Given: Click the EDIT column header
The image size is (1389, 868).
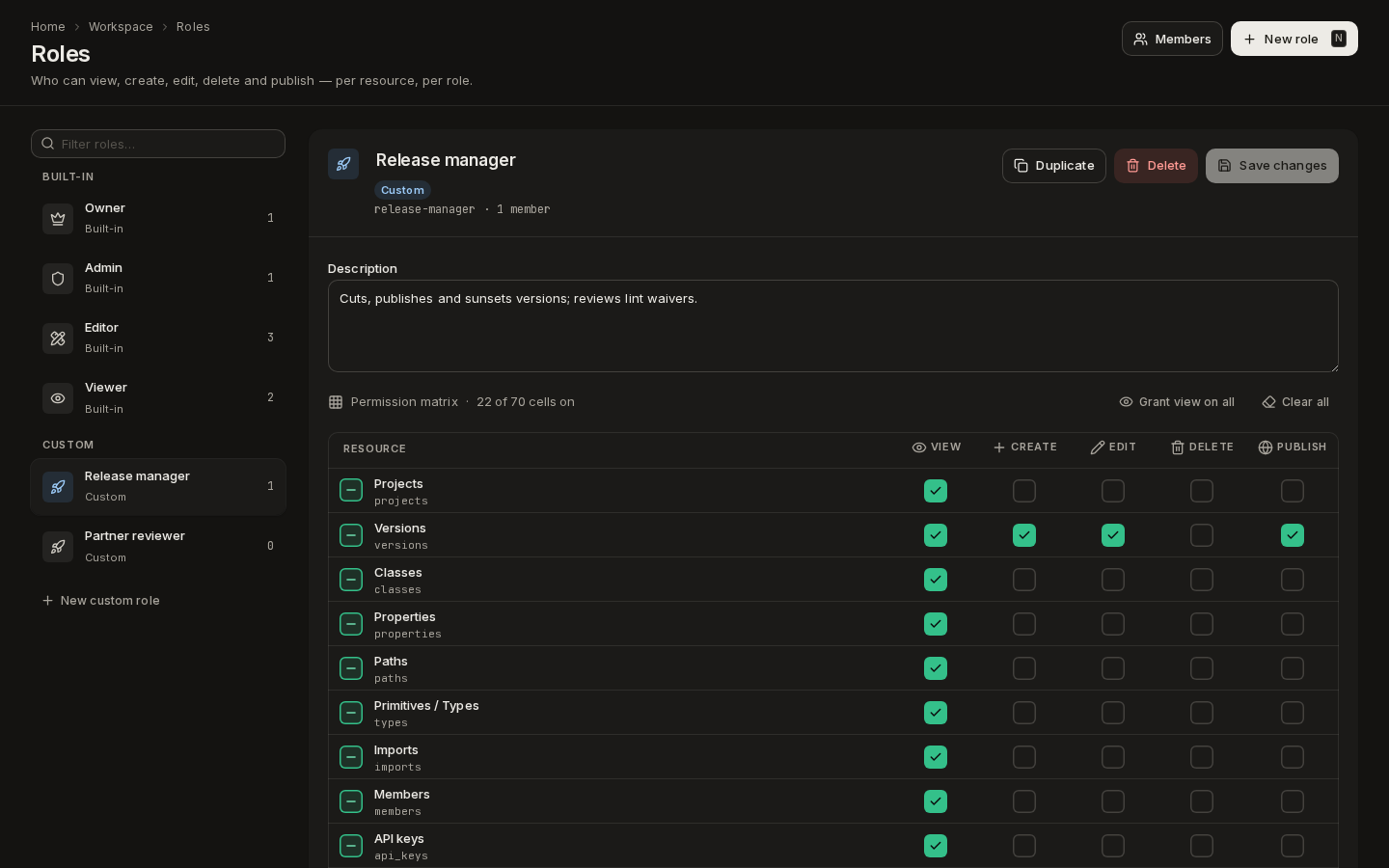Looking at the screenshot, I should click(1113, 448).
